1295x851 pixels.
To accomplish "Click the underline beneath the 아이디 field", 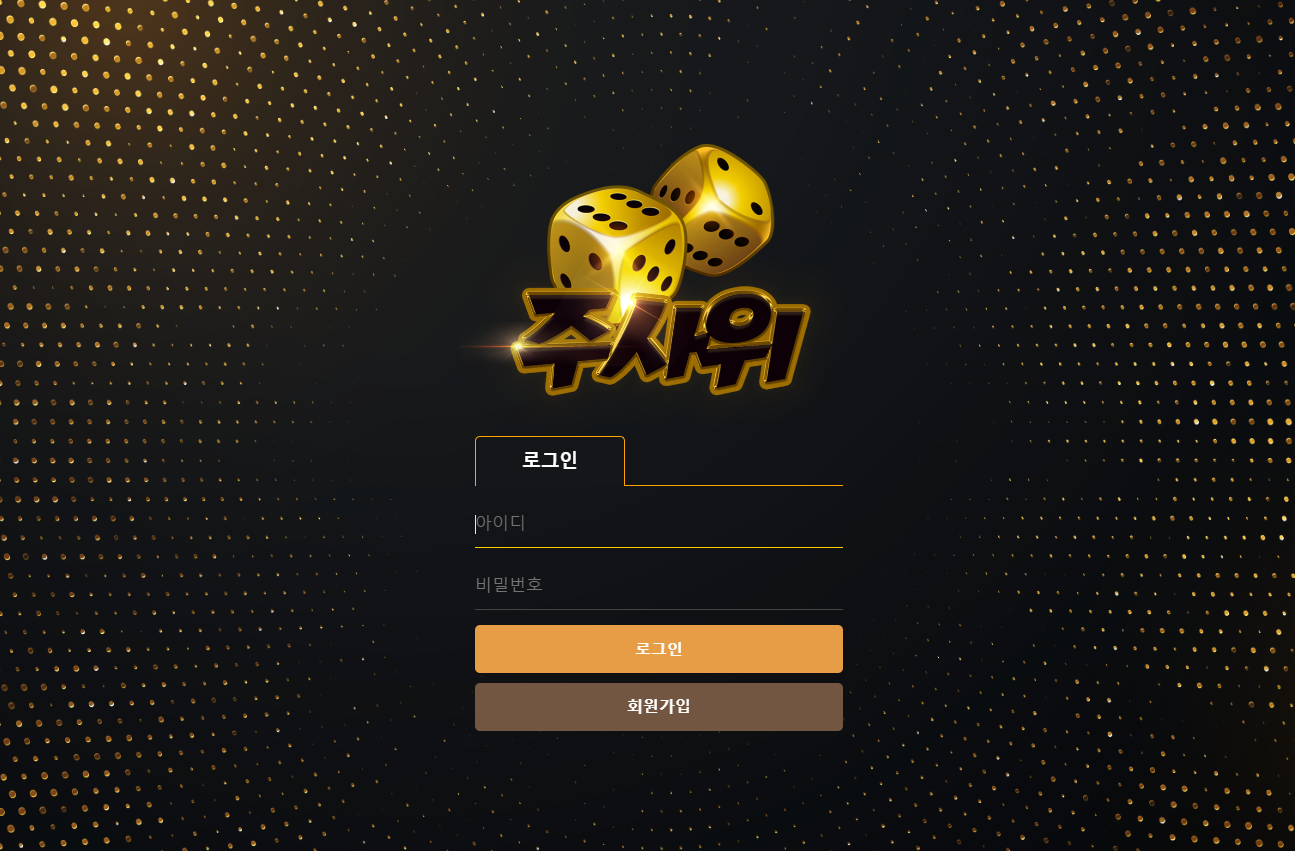I will tap(659, 547).
